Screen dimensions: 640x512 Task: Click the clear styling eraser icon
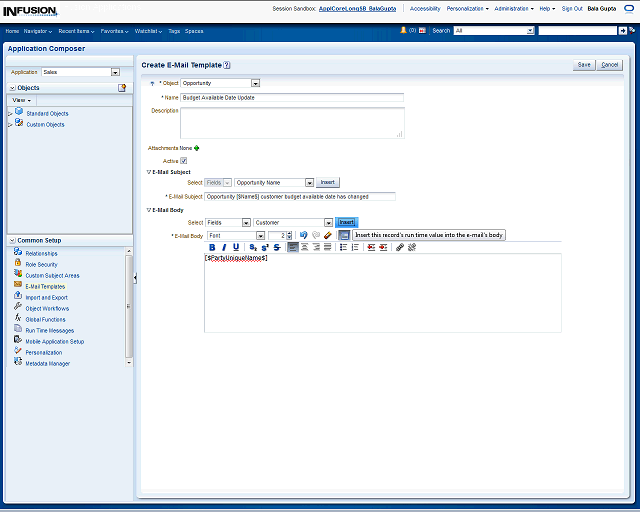(327, 236)
